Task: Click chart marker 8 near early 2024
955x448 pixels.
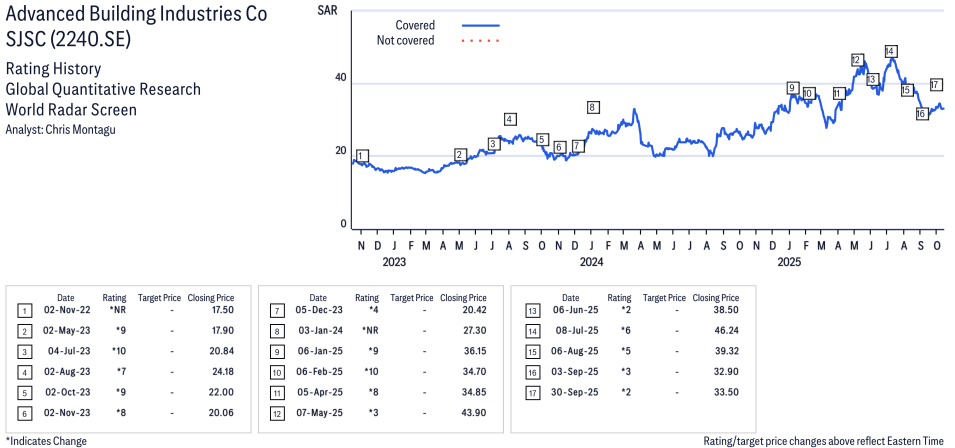Action: [593, 107]
